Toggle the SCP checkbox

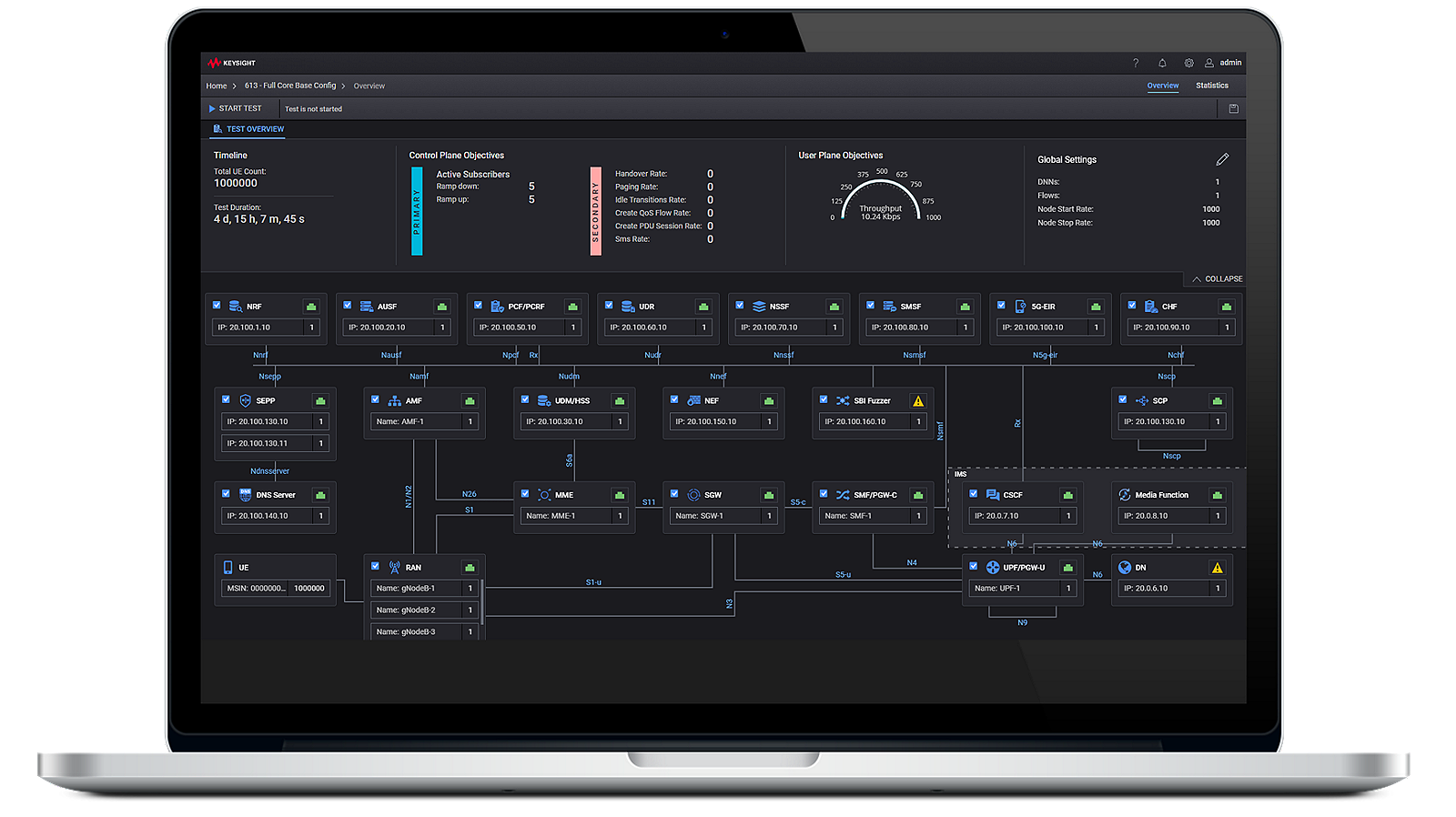pos(1123,399)
